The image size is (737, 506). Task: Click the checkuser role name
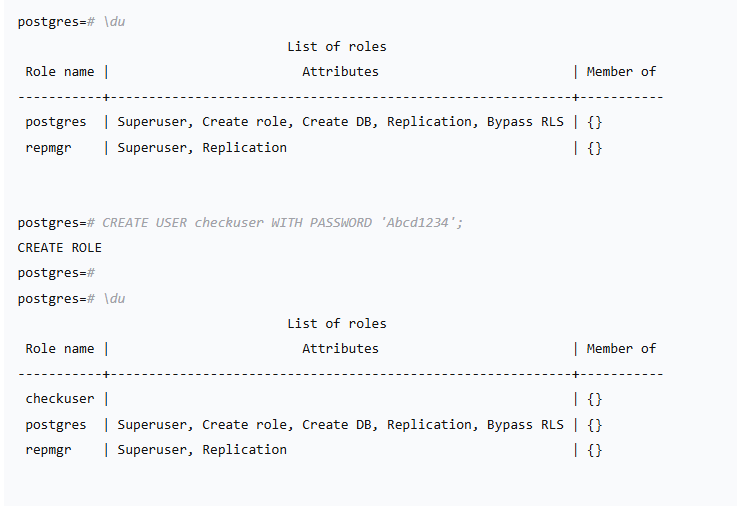click(59, 398)
